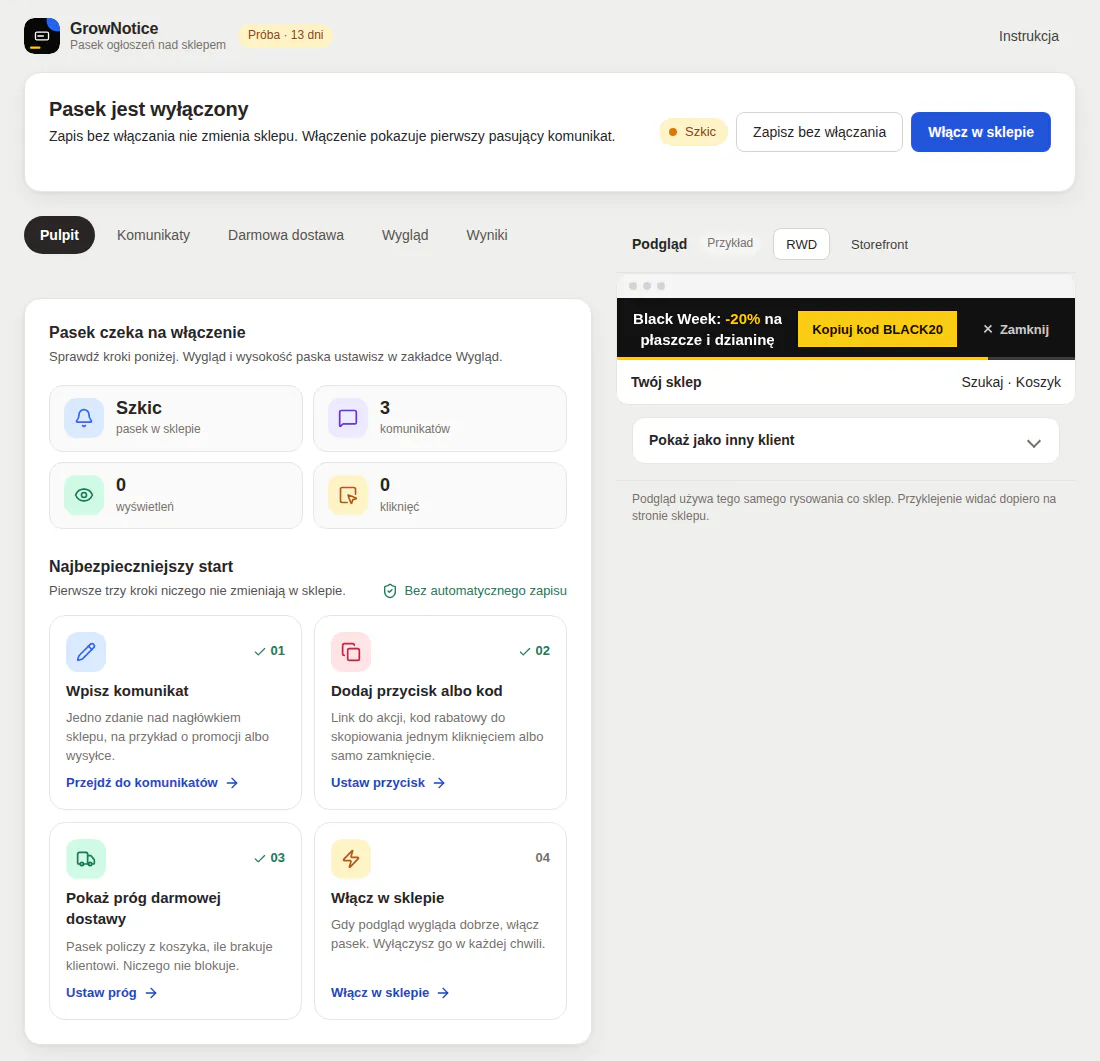Switch to the Darmowa dostawa tab
Viewport: 1100px width, 1061px height.
pos(286,235)
